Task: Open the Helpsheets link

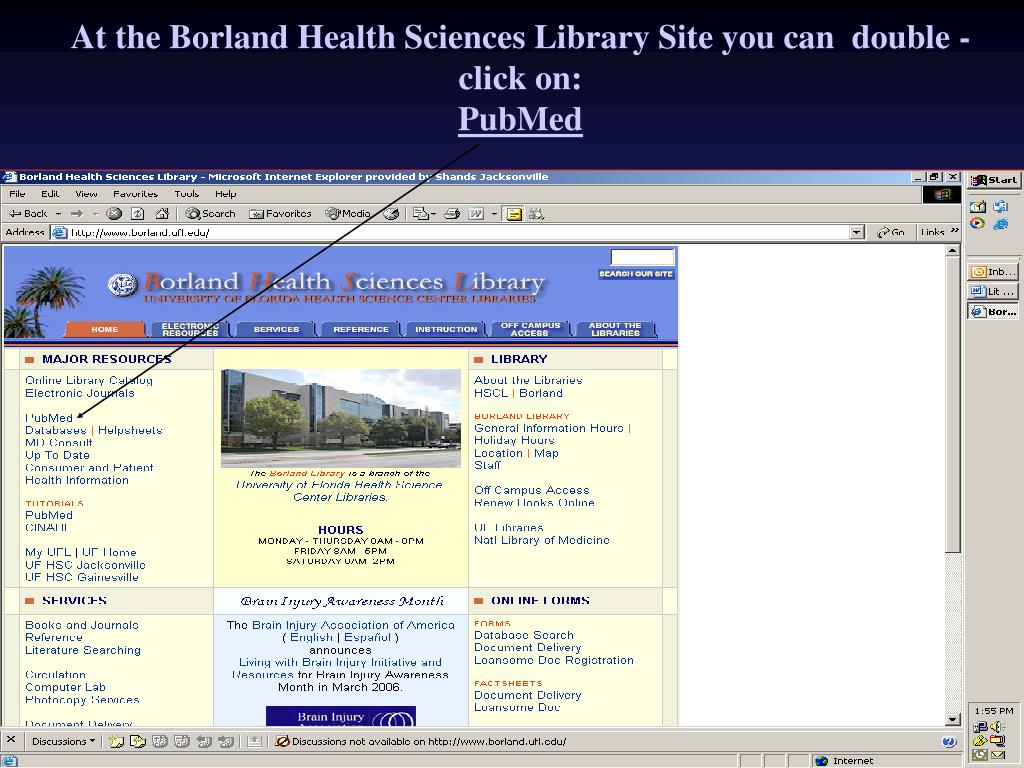Action: click(130, 430)
